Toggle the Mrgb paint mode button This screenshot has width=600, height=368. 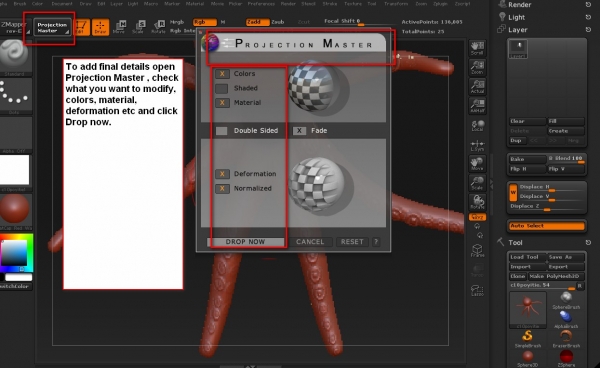coord(177,22)
